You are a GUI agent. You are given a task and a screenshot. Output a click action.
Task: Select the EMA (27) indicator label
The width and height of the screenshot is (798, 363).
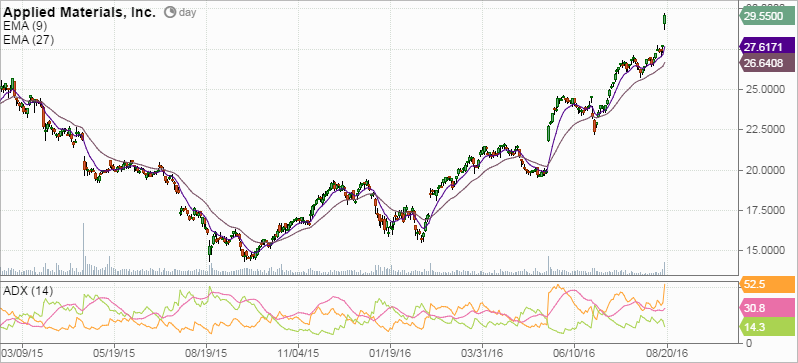28,40
